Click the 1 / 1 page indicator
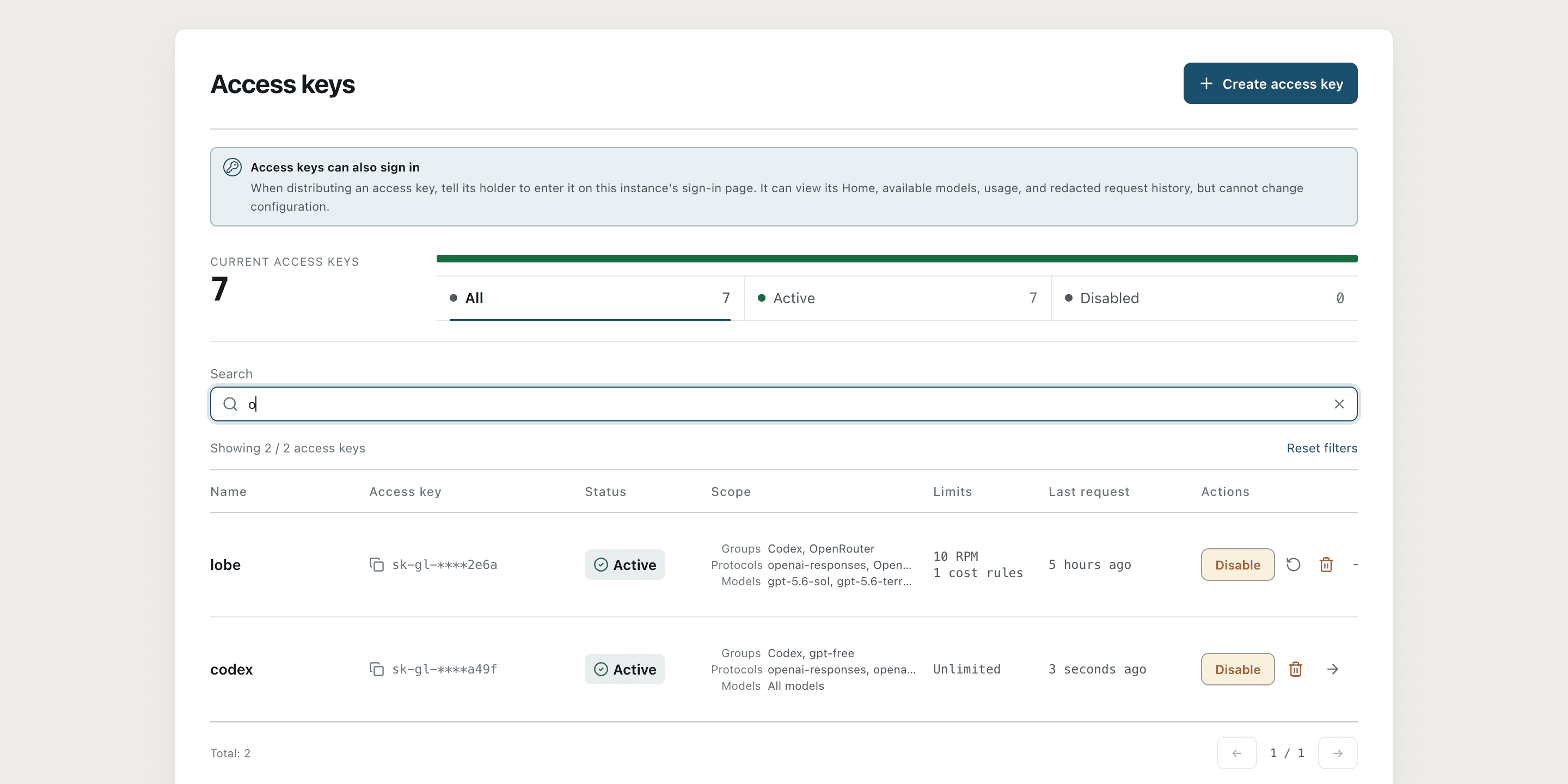Image resolution: width=1568 pixels, height=784 pixels. coord(1287,753)
